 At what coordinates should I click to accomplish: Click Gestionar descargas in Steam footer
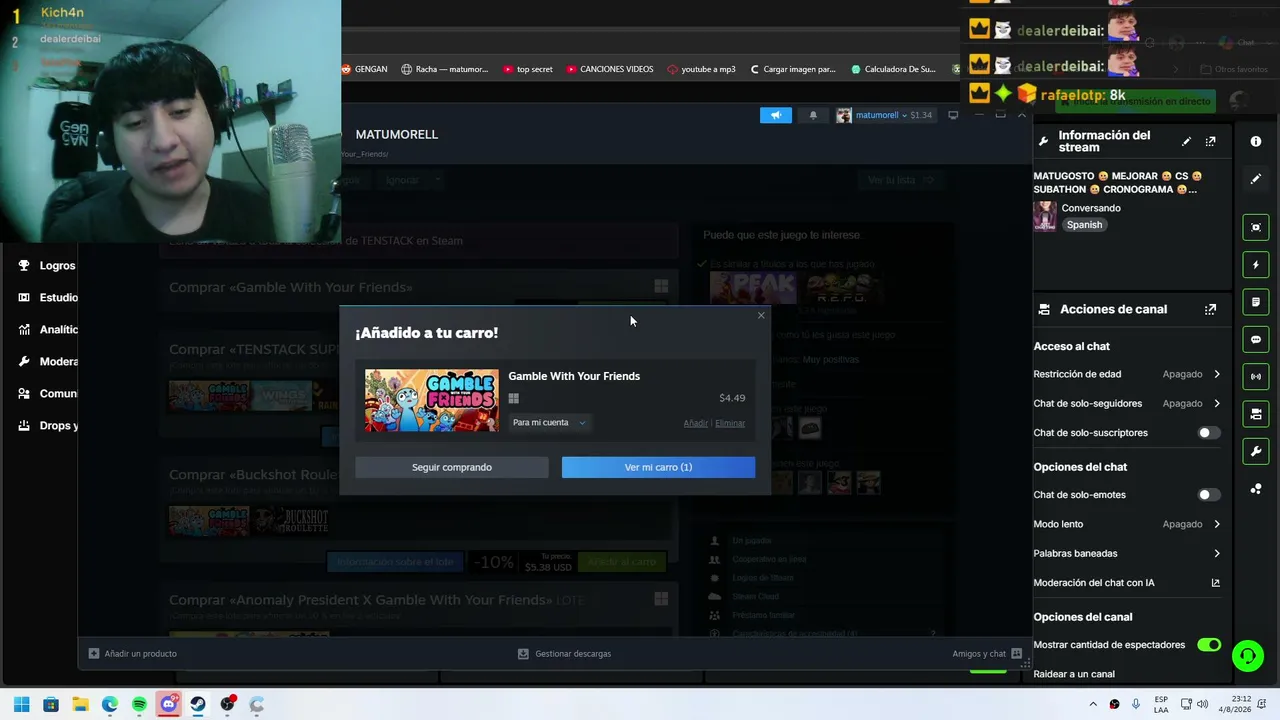tap(564, 654)
